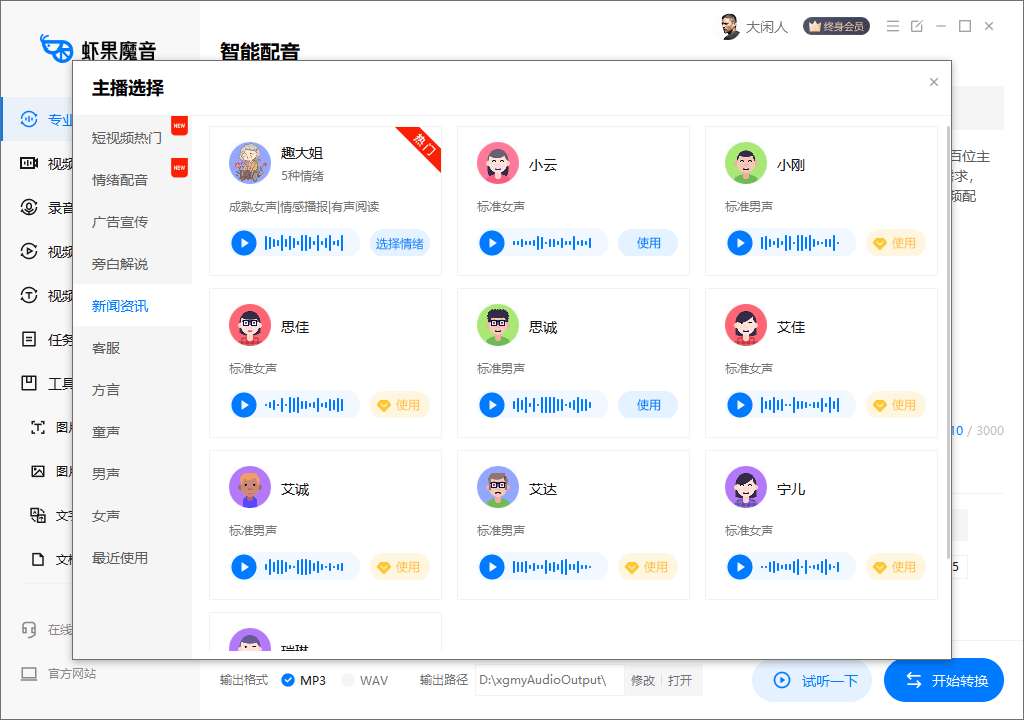The image size is (1024, 720).
Task: Select the 新闻资讯 category
Action: 133,306
